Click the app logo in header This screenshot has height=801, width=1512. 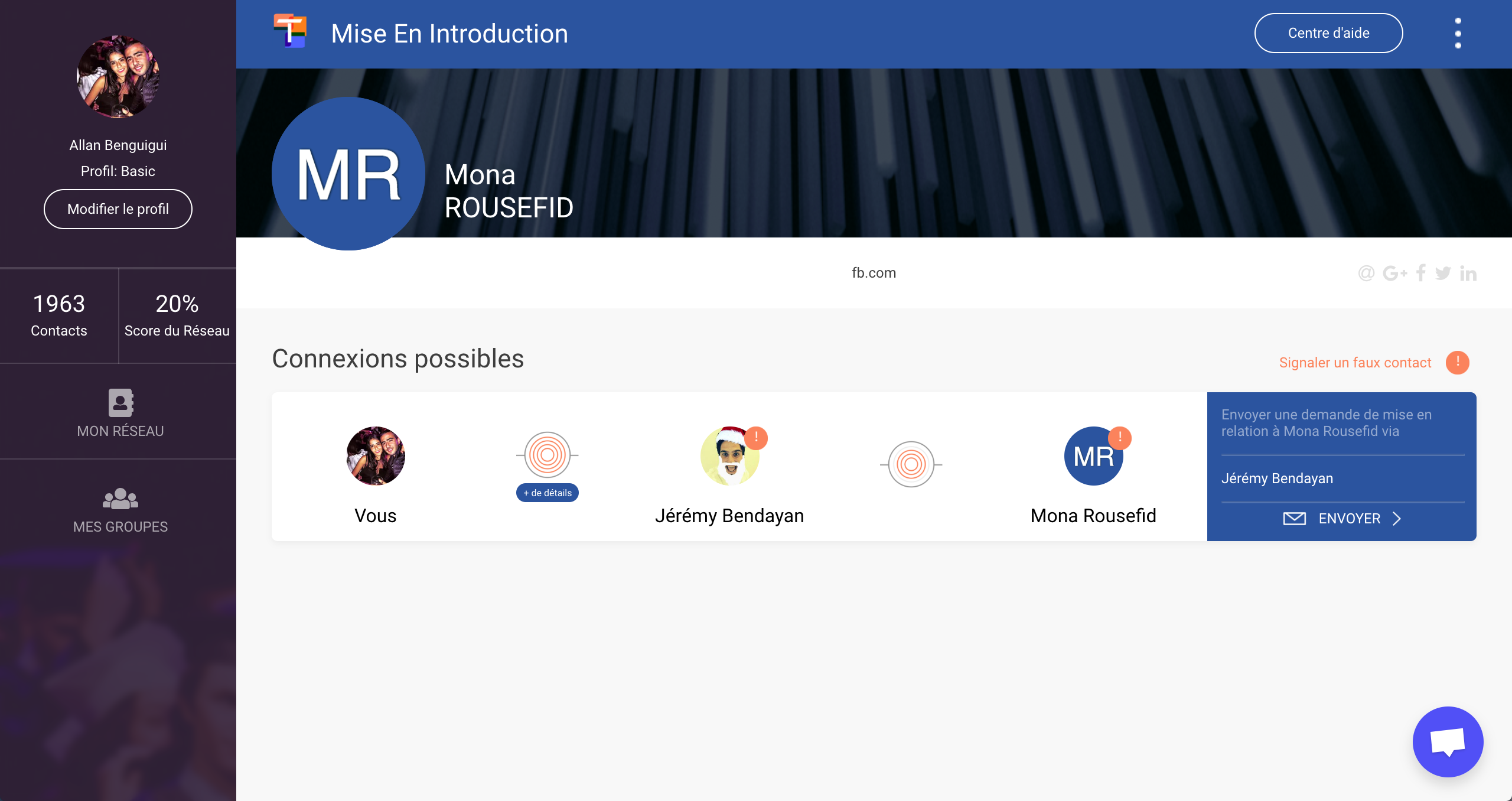(289, 31)
